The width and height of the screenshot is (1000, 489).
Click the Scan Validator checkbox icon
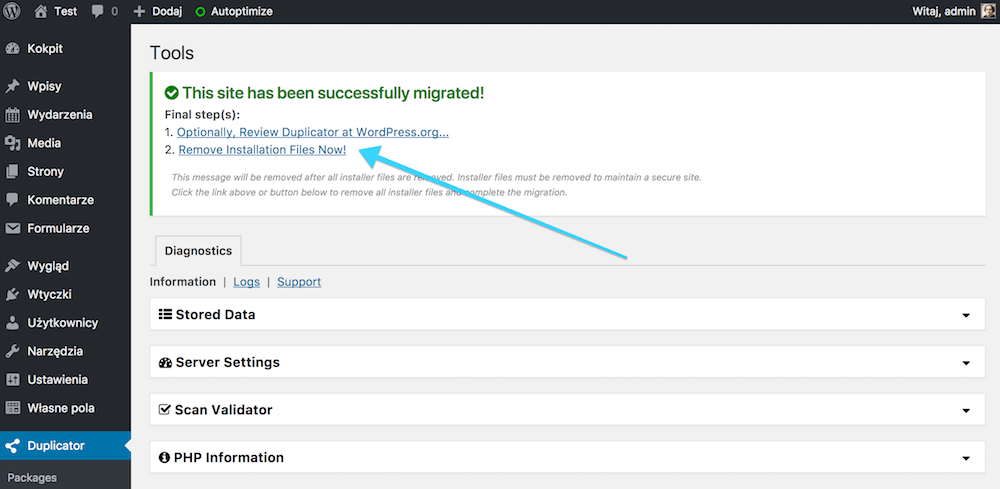click(x=165, y=410)
